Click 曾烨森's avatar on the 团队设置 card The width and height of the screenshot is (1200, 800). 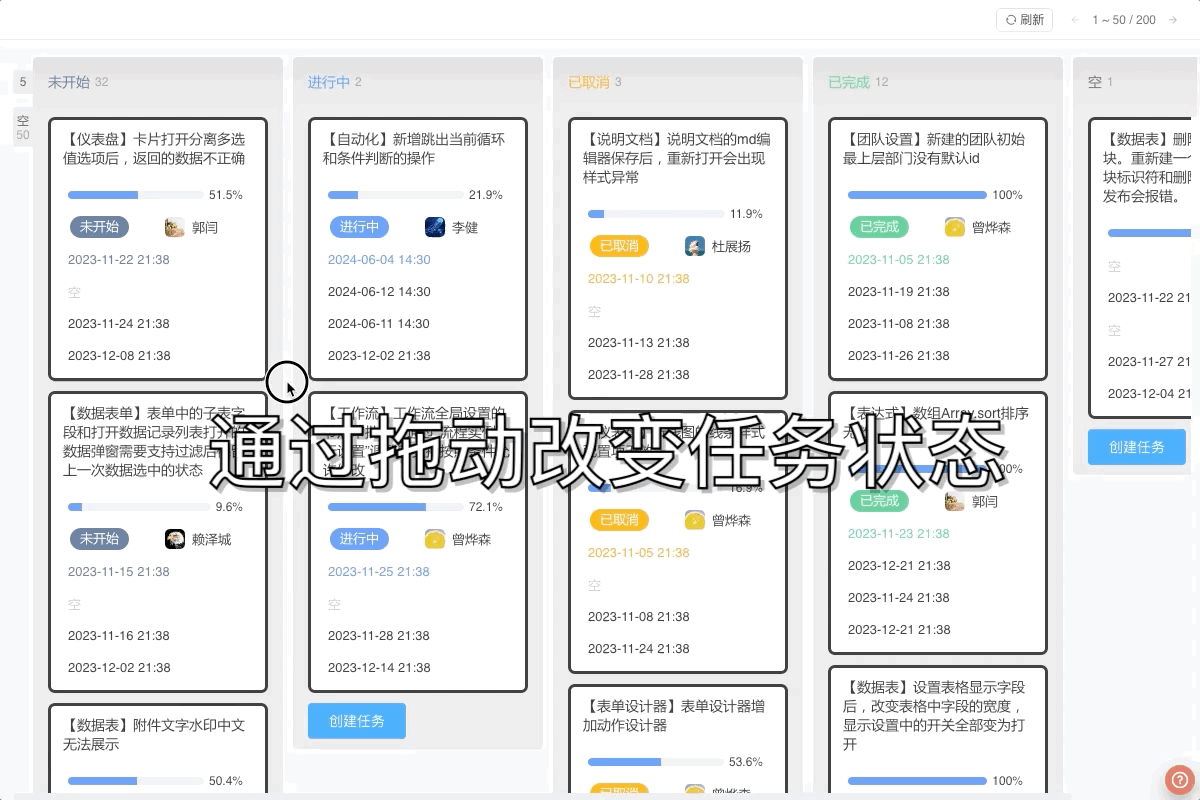(x=954, y=227)
